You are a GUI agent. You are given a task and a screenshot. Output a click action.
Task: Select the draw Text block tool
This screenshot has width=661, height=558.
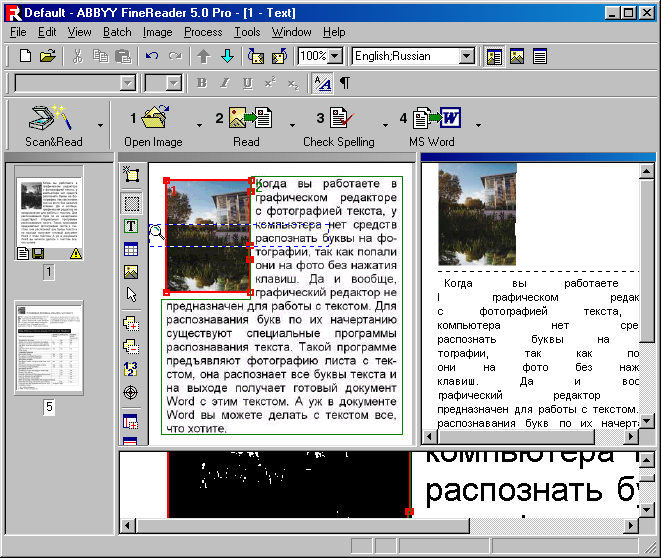click(131, 226)
